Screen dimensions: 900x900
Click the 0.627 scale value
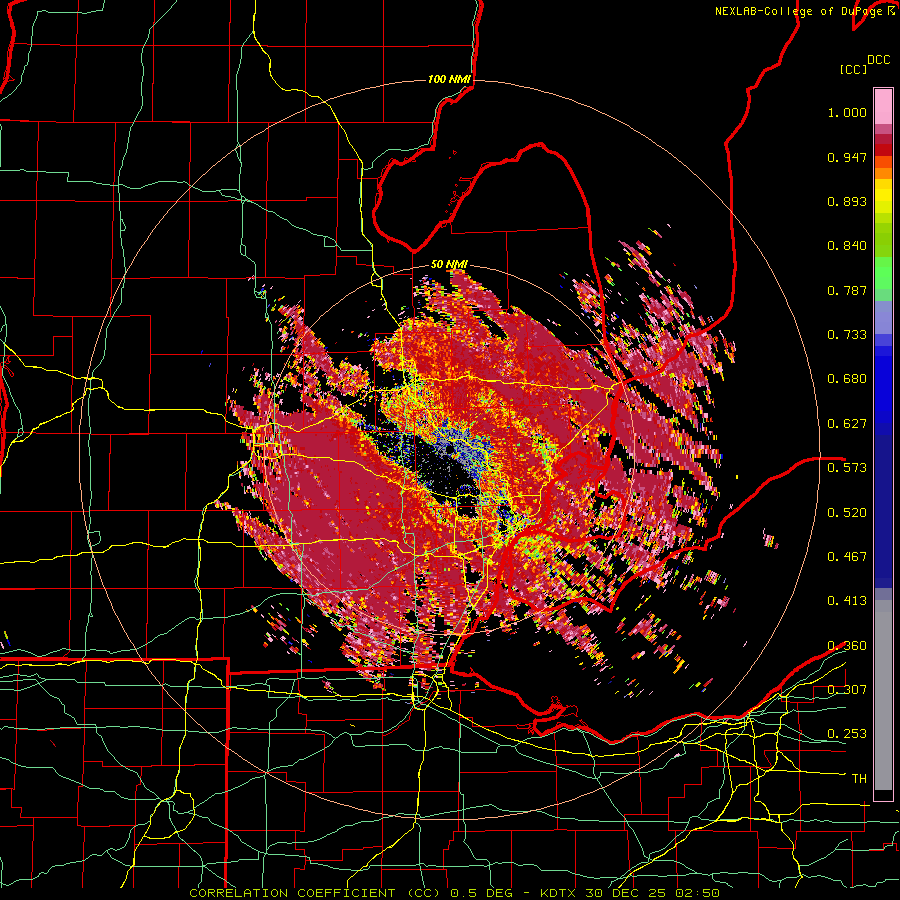click(847, 424)
